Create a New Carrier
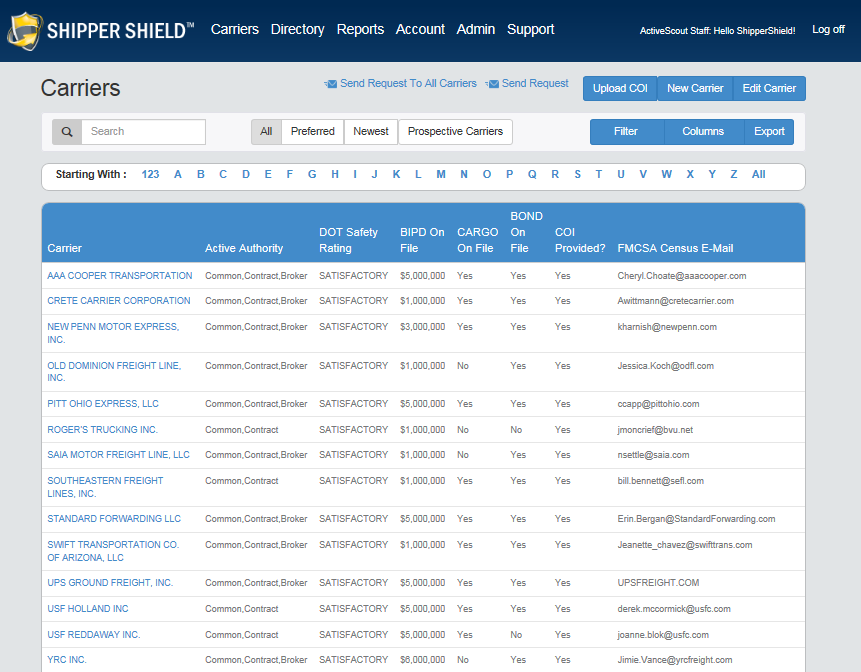Image resolution: width=861 pixels, height=672 pixels. (695, 89)
